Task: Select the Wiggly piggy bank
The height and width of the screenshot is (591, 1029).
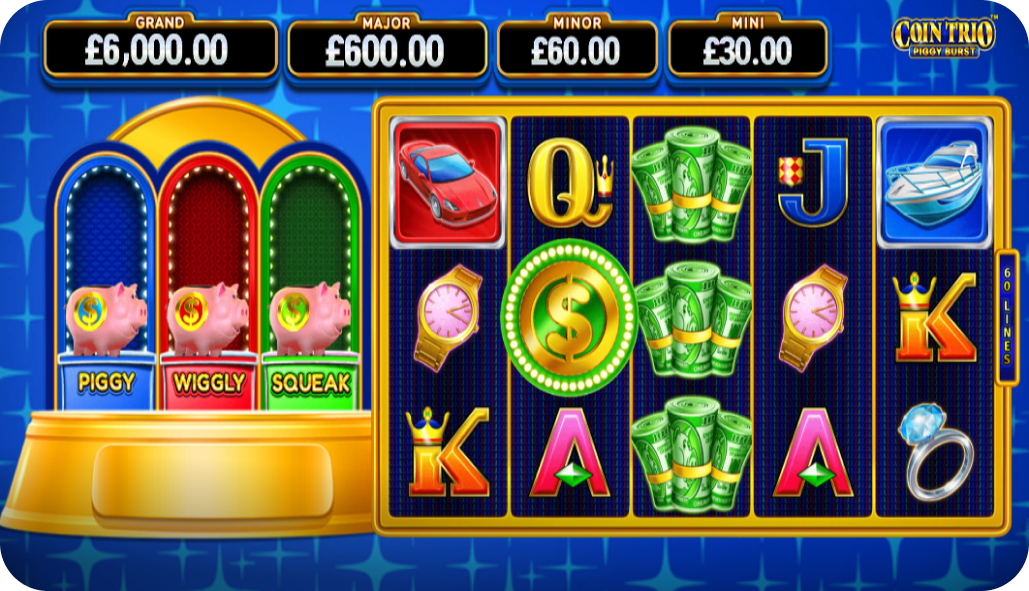Action: (208, 318)
